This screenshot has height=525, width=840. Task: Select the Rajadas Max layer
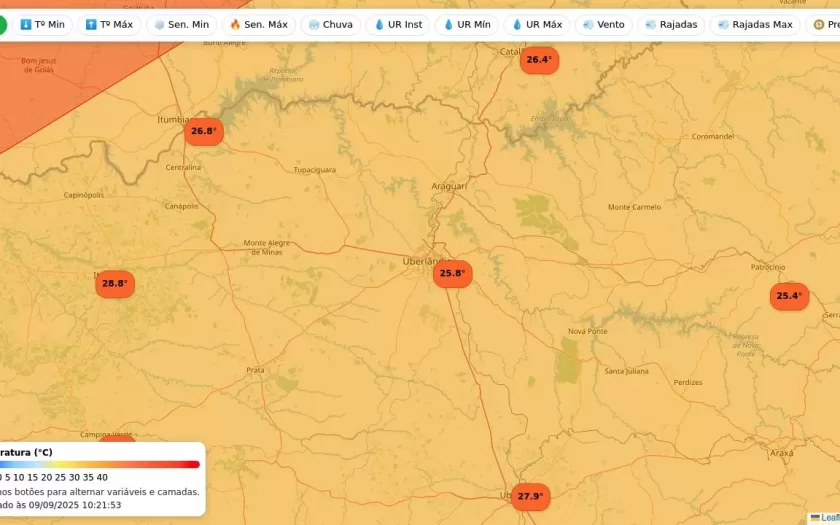[x=755, y=25]
